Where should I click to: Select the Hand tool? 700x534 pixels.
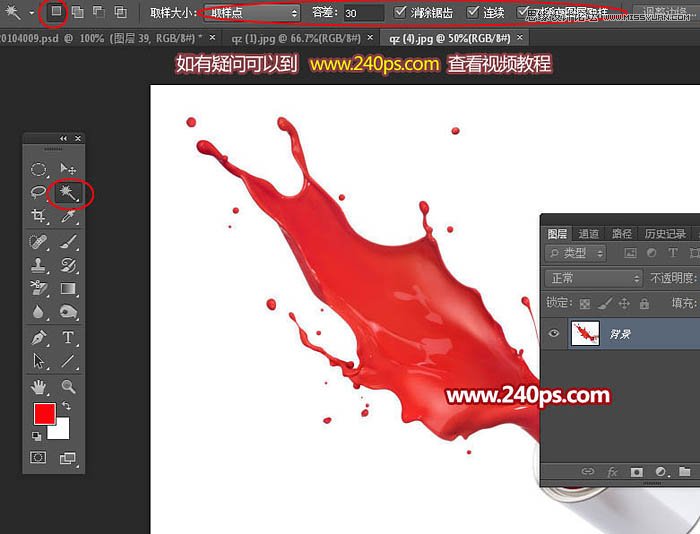tap(38, 387)
